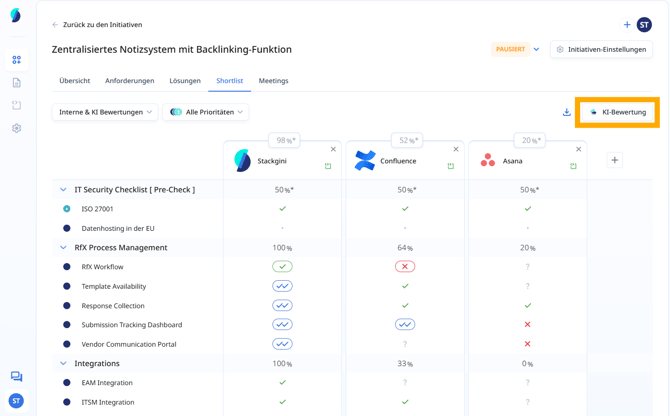Click the plus icon next to ST avatar
This screenshot has height=416, width=670.
click(x=627, y=25)
